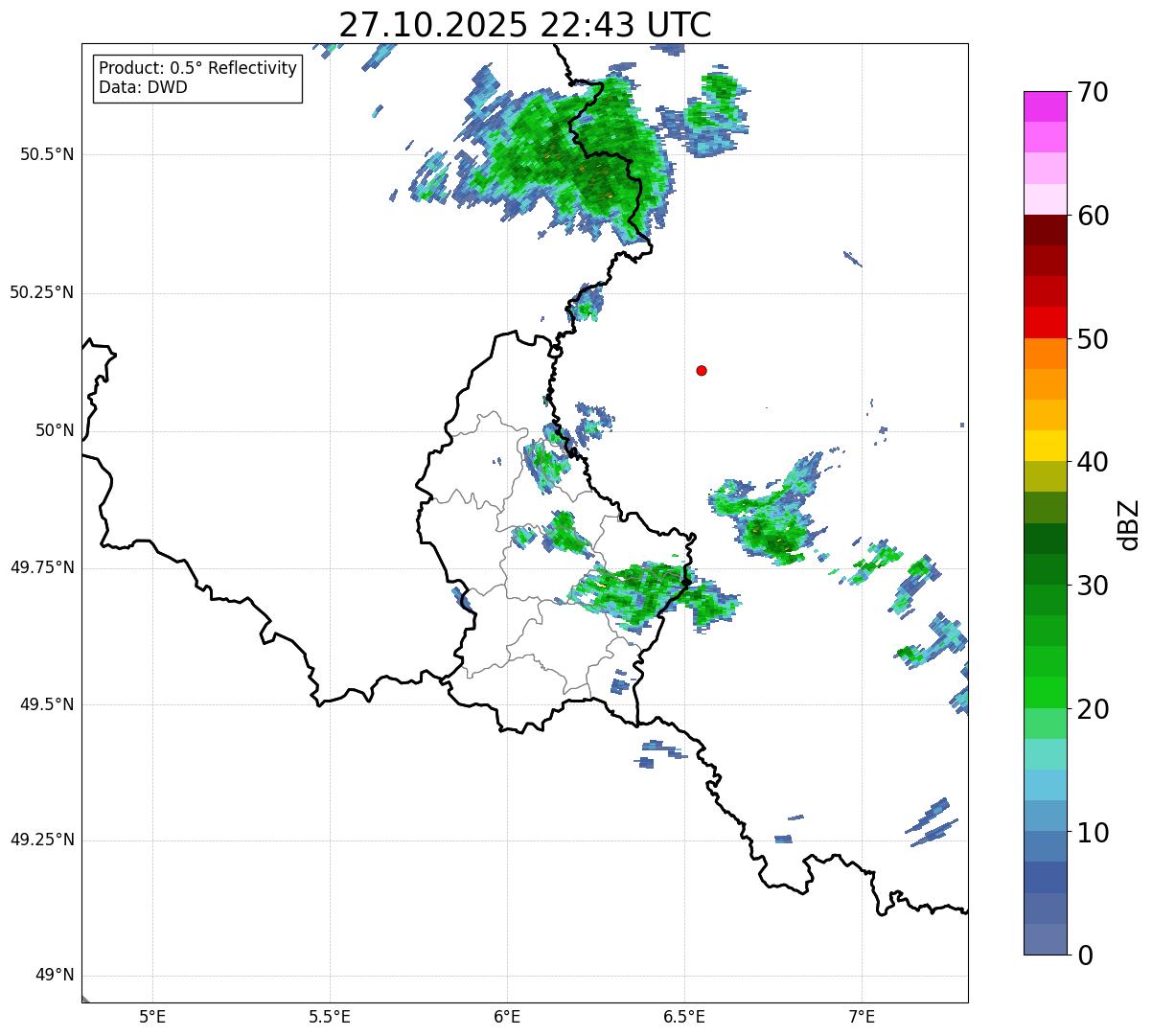Click the 5.5°E longitude label
Image resolution: width=1152 pixels, height=1036 pixels.
coord(330,1016)
